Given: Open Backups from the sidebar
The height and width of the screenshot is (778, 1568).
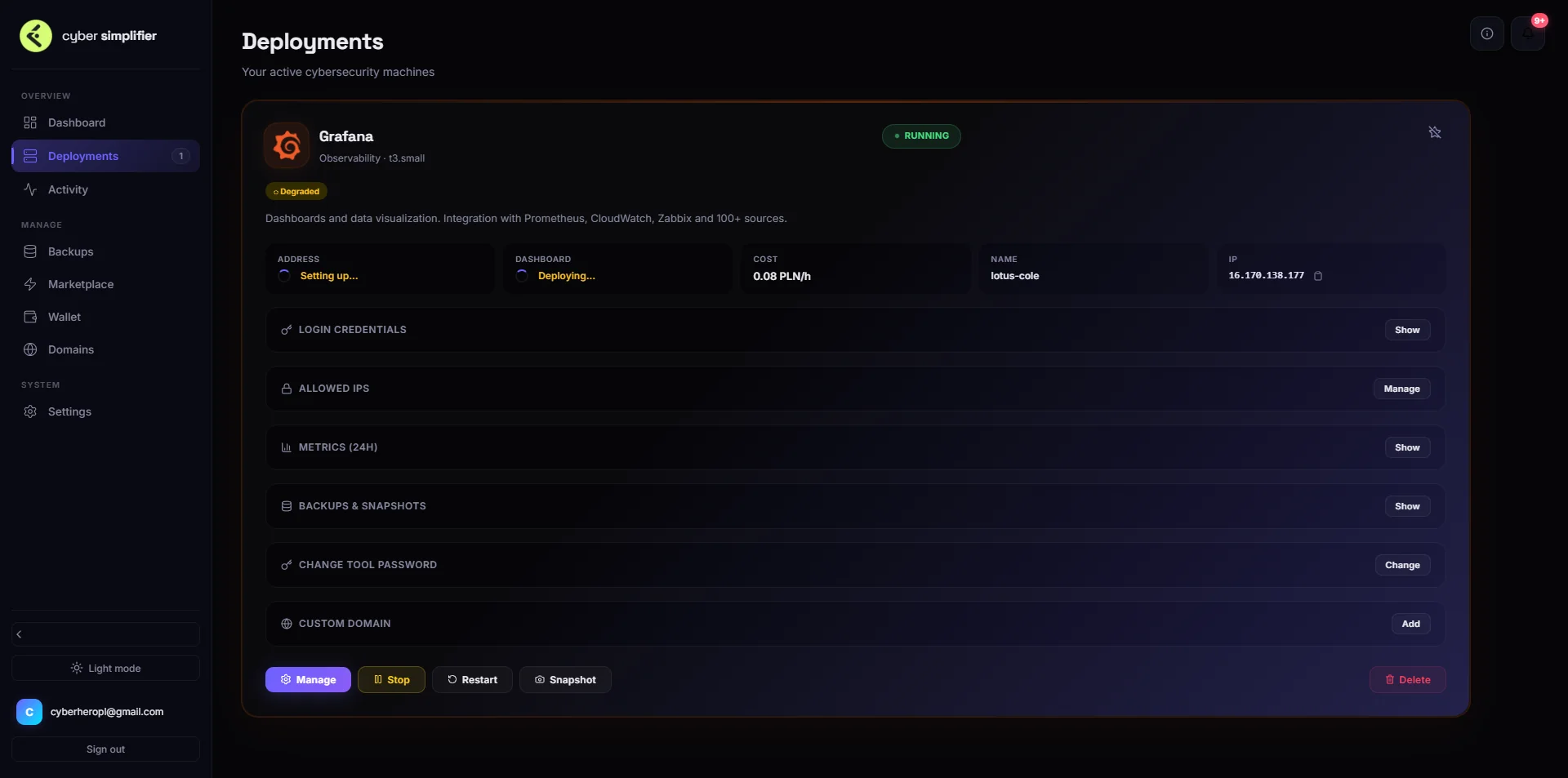Looking at the screenshot, I should pyautogui.click(x=105, y=251).
